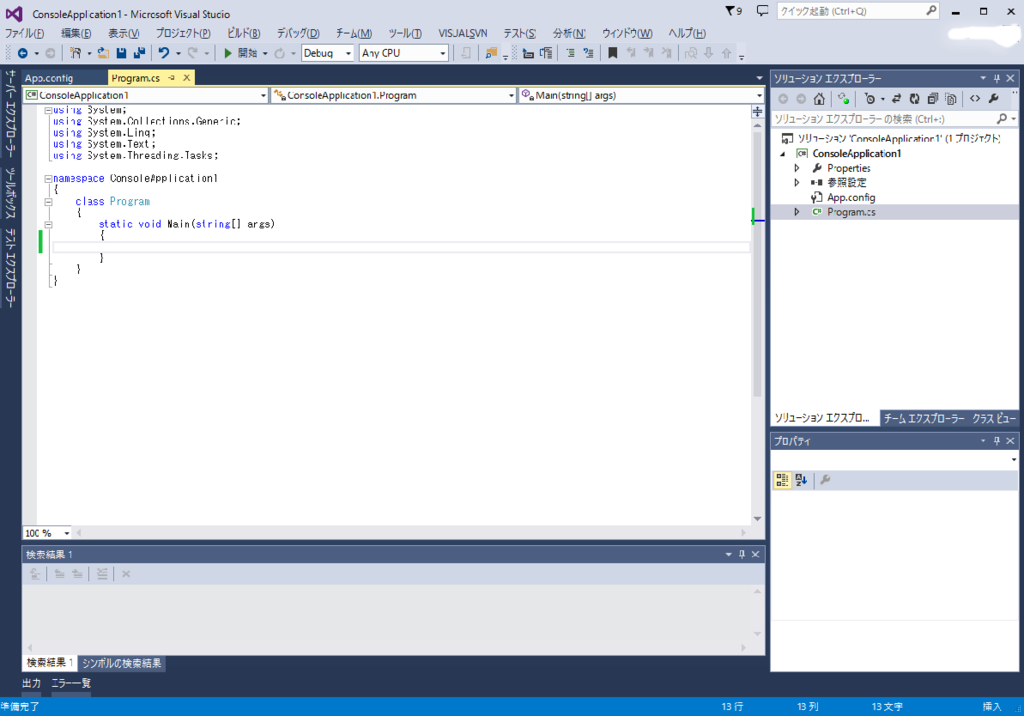Click the Solution Explorer search field

click(x=895, y=119)
